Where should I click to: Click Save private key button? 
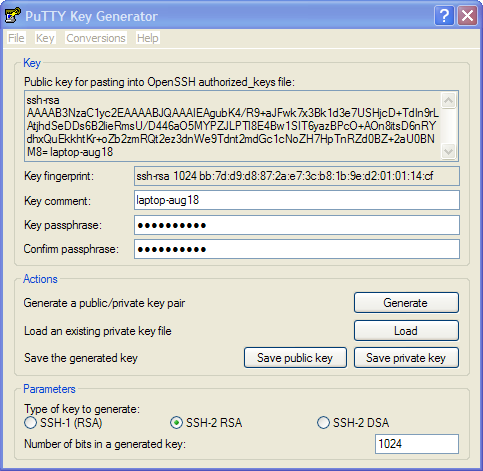pyautogui.click(x=406, y=358)
